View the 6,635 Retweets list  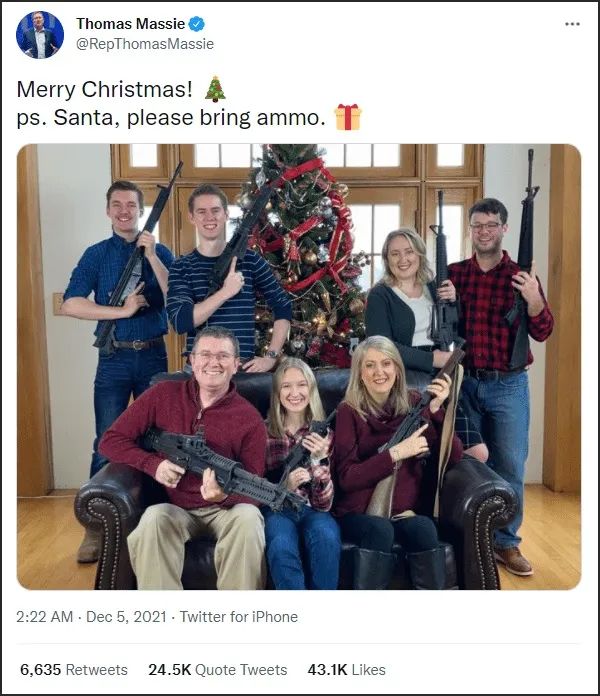point(74,670)
